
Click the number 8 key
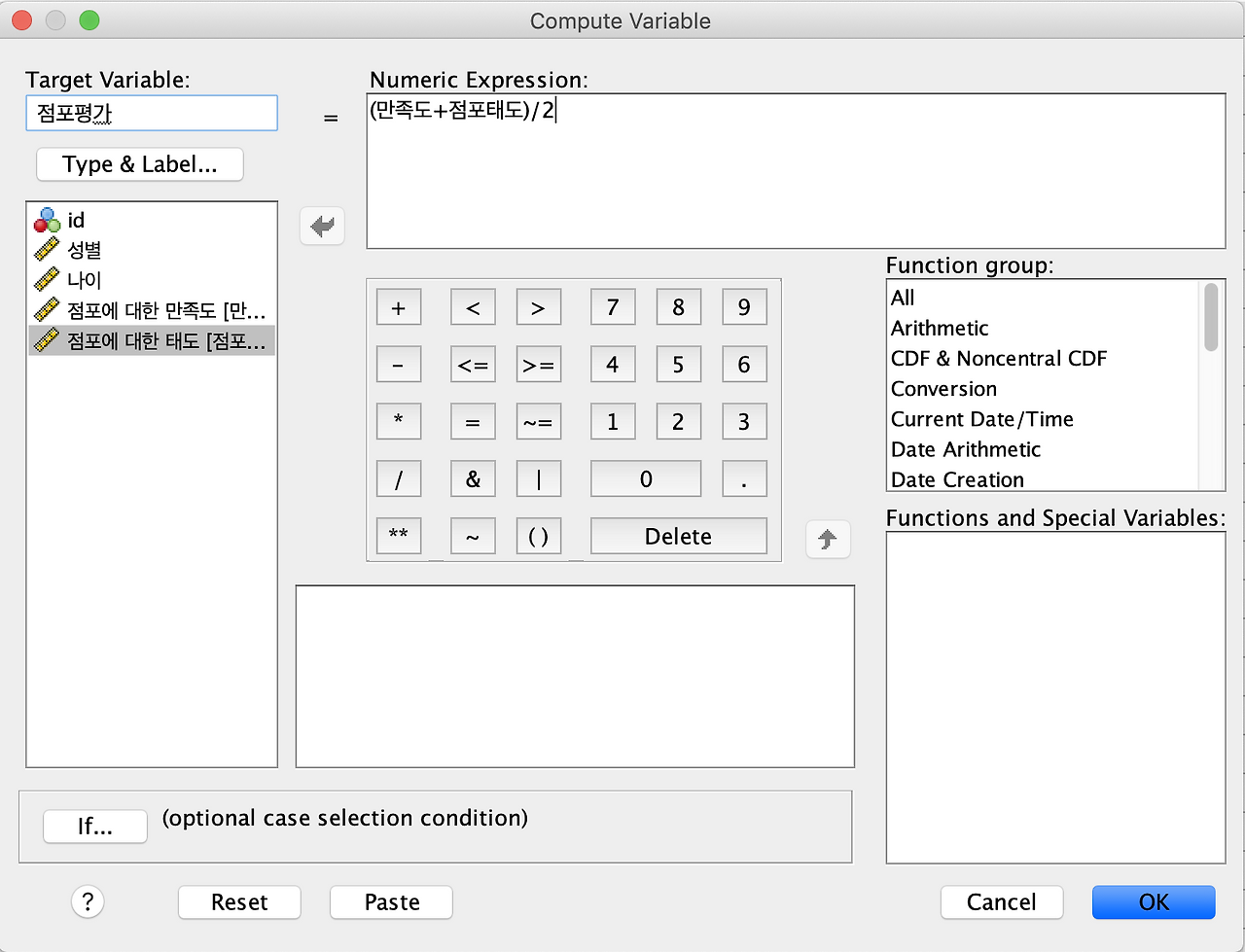tap(678, 307)
